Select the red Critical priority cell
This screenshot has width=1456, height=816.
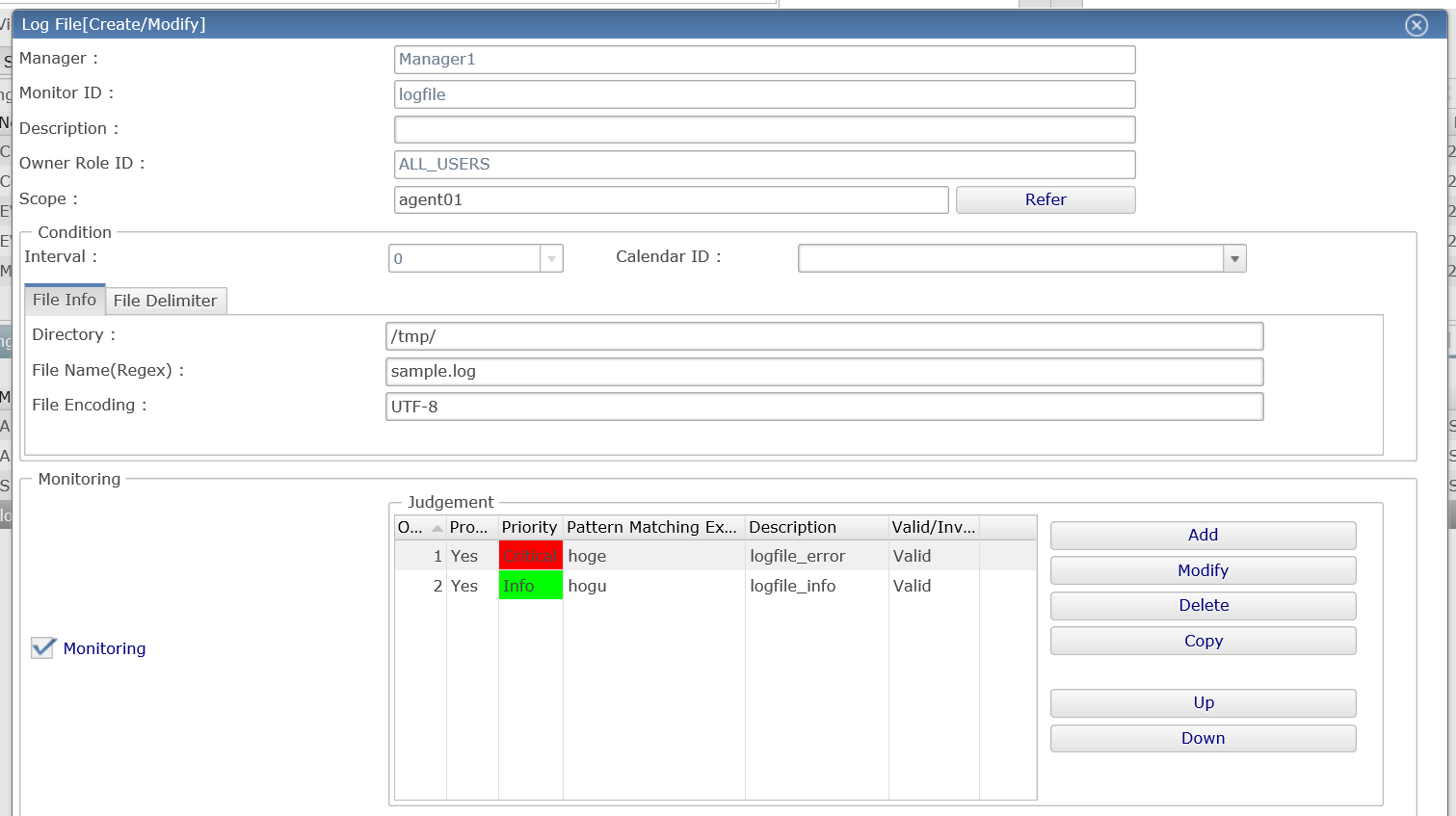530,555
